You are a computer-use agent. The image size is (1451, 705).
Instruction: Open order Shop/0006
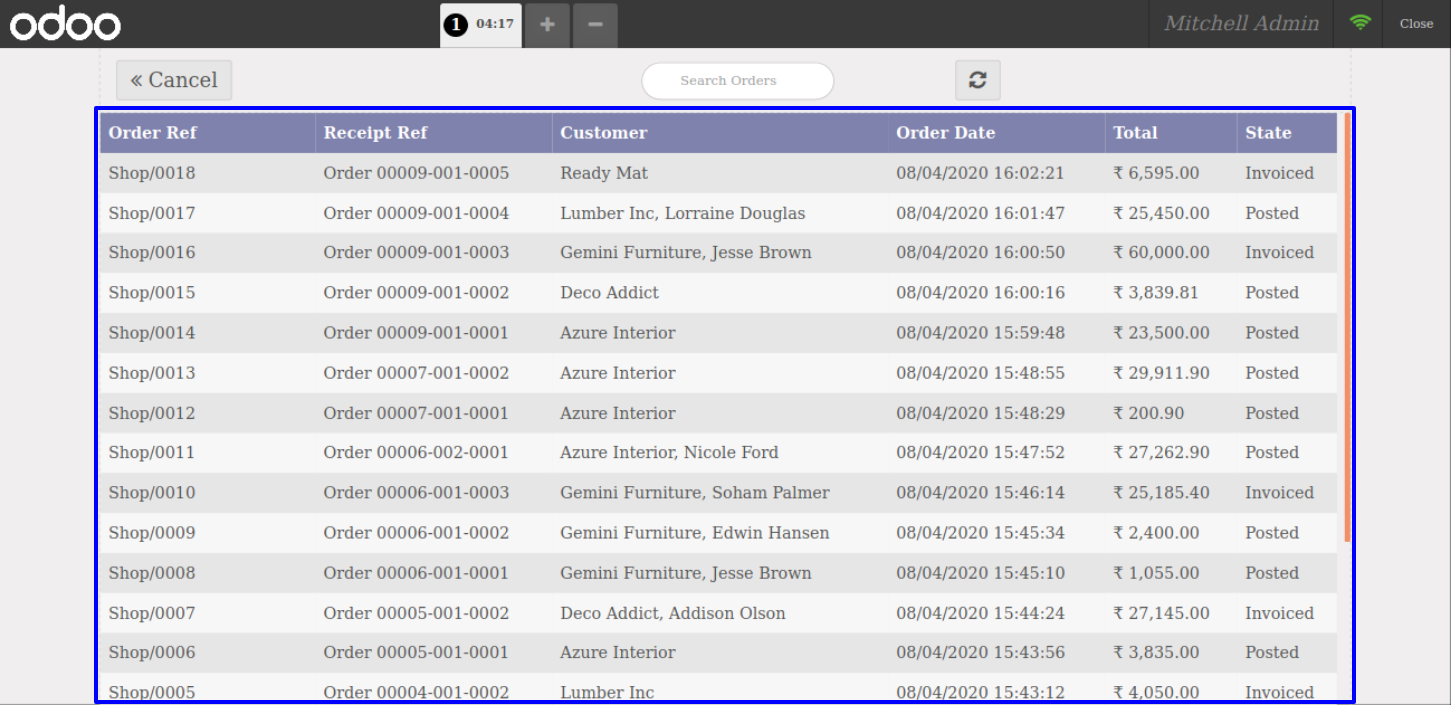tap(718, 653)
